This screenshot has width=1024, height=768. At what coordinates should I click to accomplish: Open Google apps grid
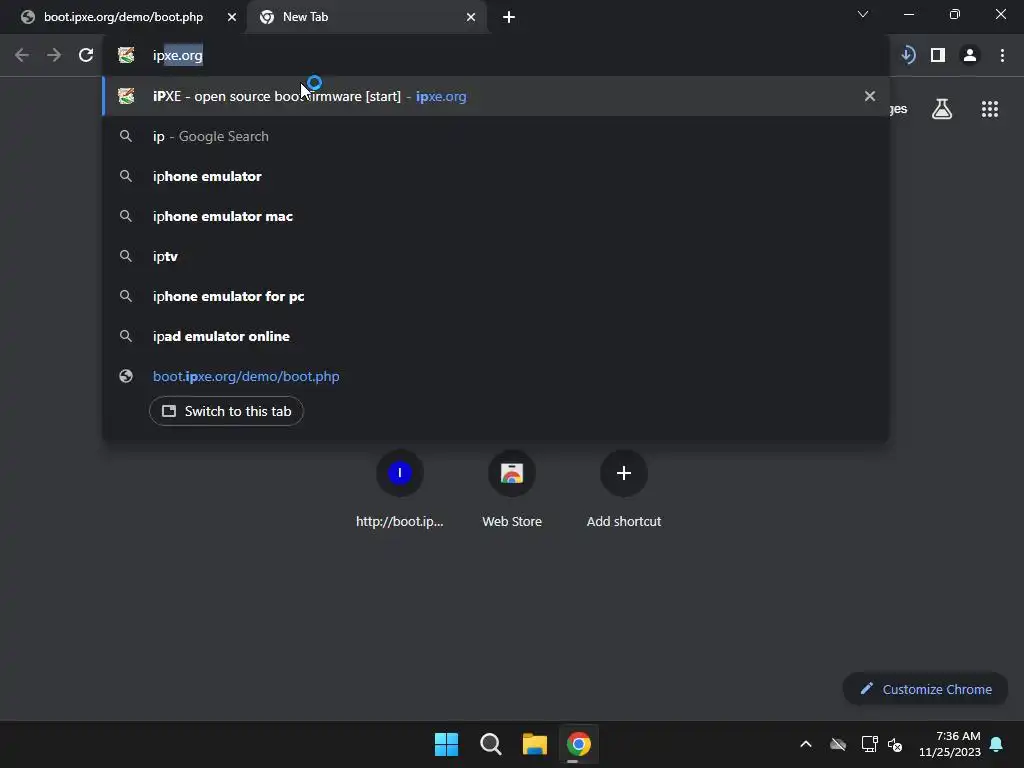pyautogui.click(x=990, y=109)
